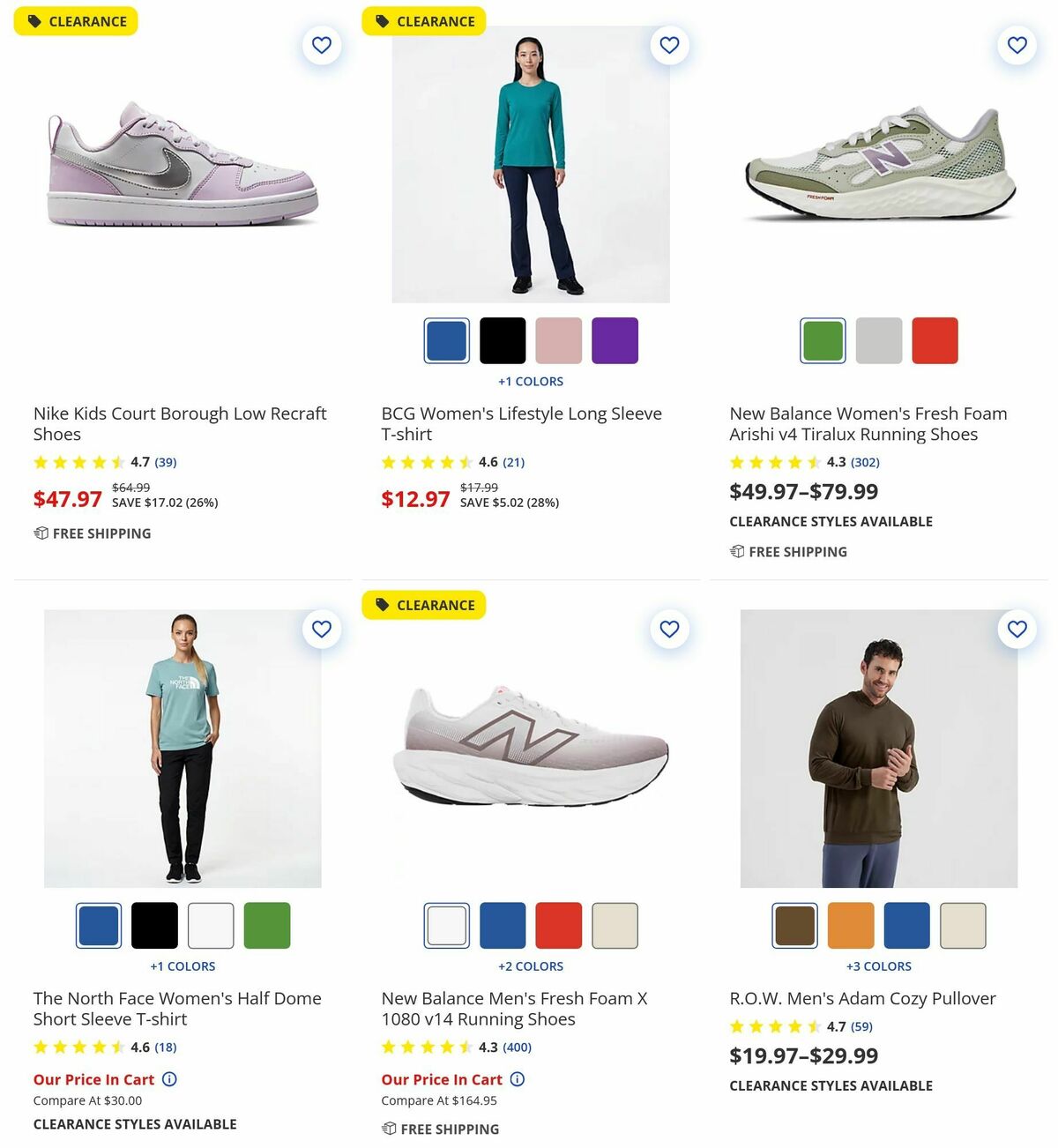Add R.O.W. Adam Cozy Pullover to wishlist
1058x1148 pixels.
(1017, 630)
